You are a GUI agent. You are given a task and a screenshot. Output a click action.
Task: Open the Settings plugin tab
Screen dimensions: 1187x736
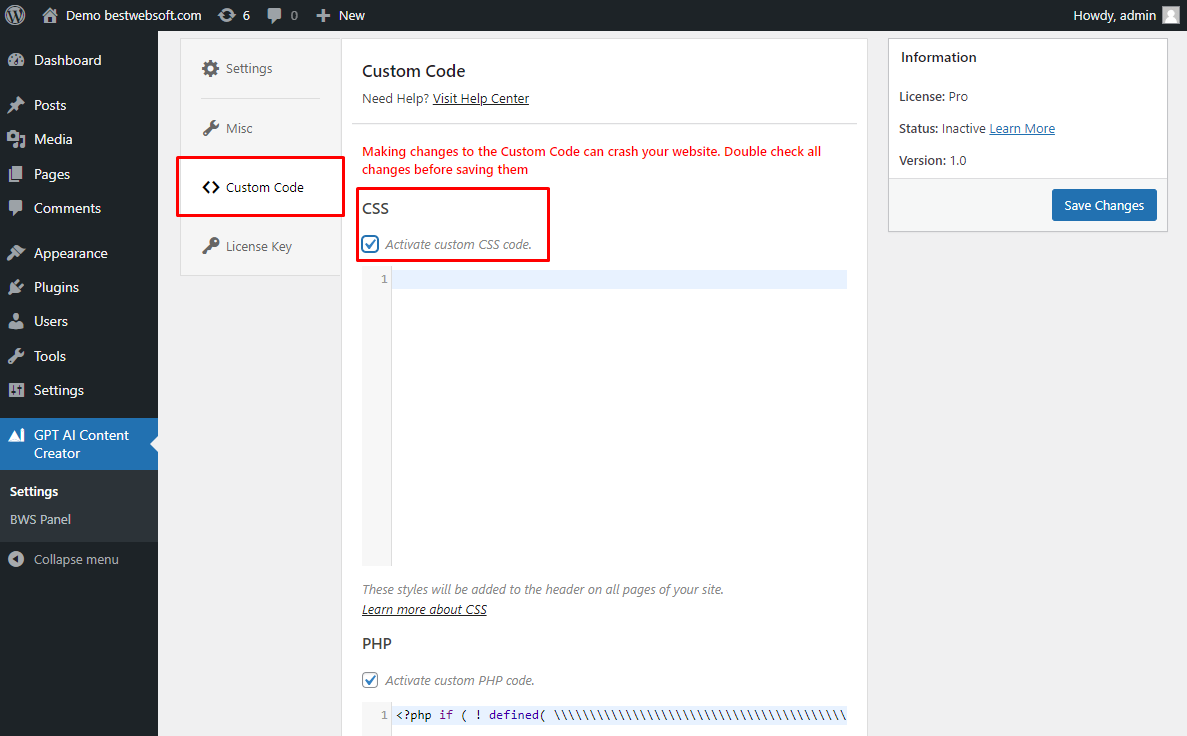coord(260,69)
